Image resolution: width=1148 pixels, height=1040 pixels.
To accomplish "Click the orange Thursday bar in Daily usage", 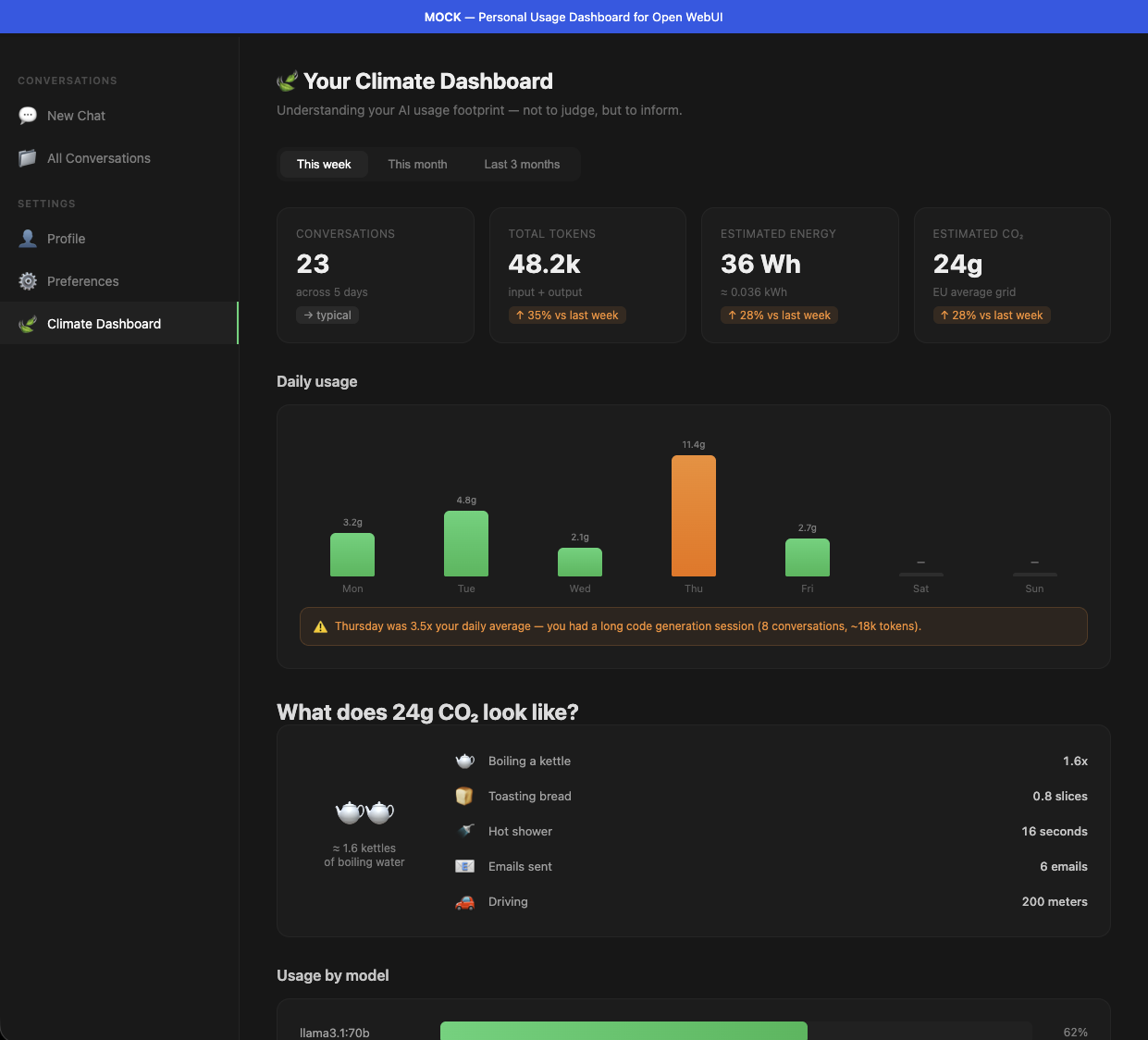I will (693, 516).
